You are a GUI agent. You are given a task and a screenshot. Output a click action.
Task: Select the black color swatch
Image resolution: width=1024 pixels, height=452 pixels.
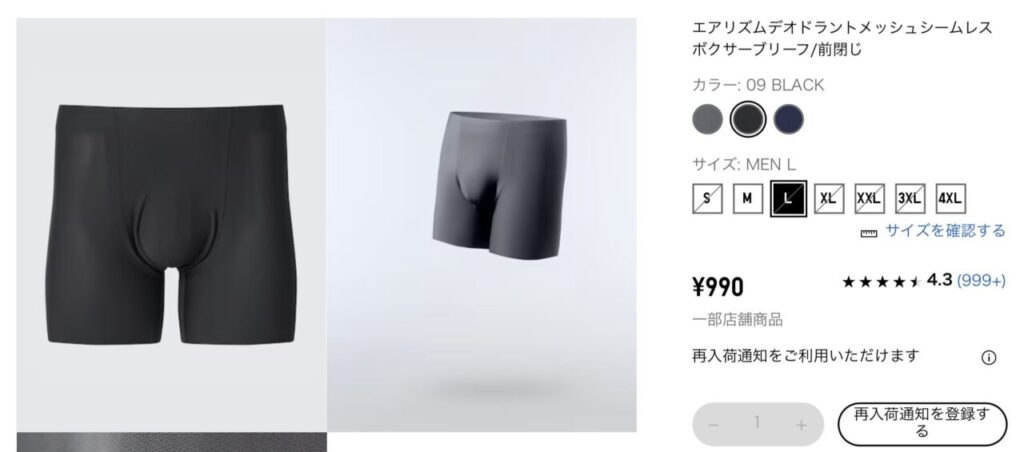(x=748, y=120)
